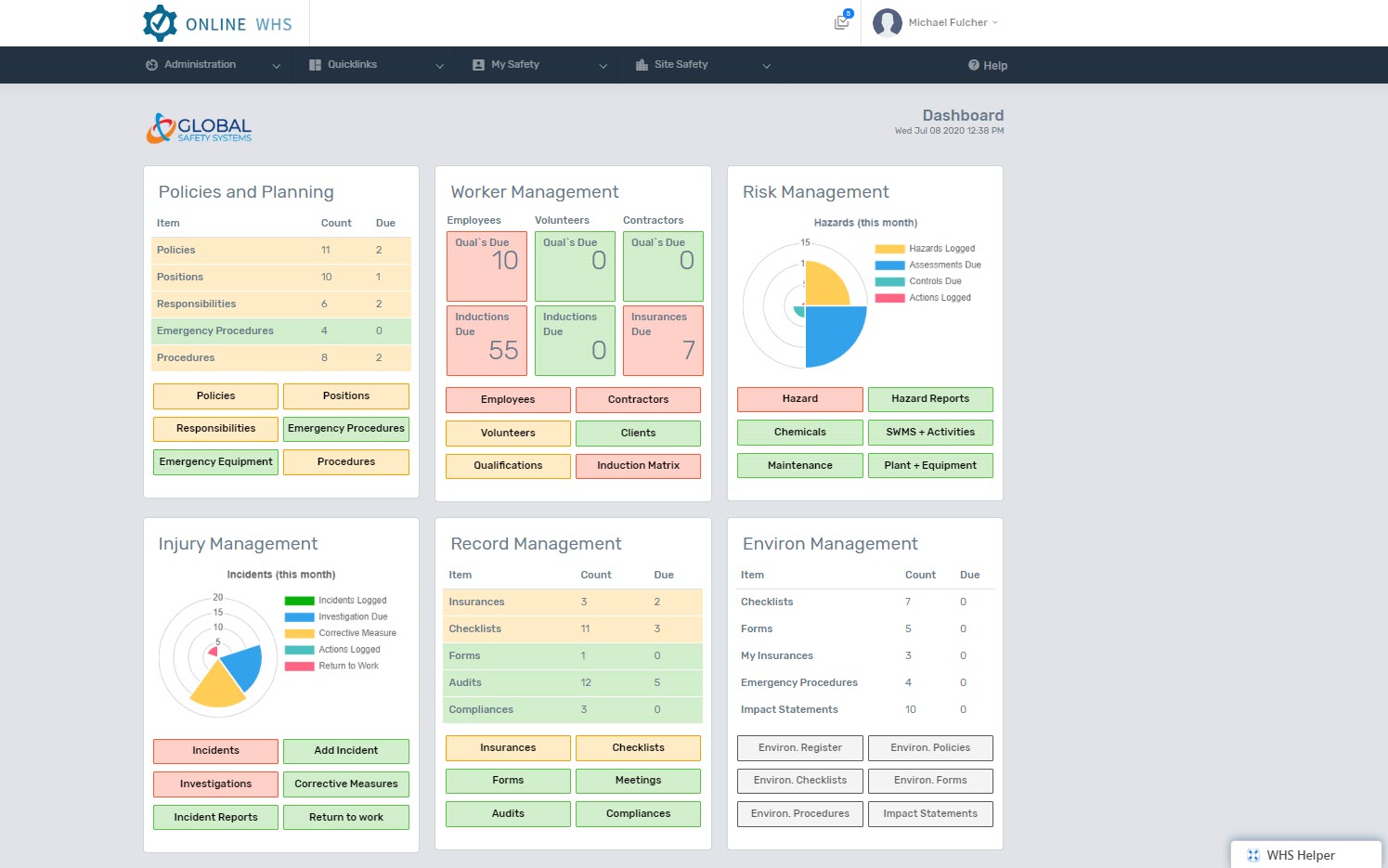Expand the Site Safety dropdown chevron
Screen dimensions: 1388x868
point(766,66)
